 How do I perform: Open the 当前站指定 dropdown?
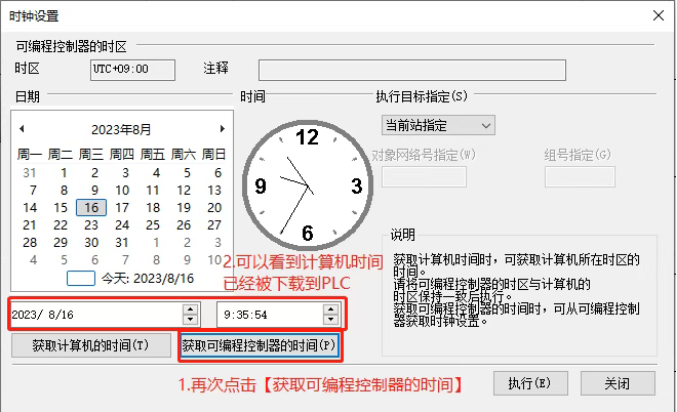tap(438, 125)
